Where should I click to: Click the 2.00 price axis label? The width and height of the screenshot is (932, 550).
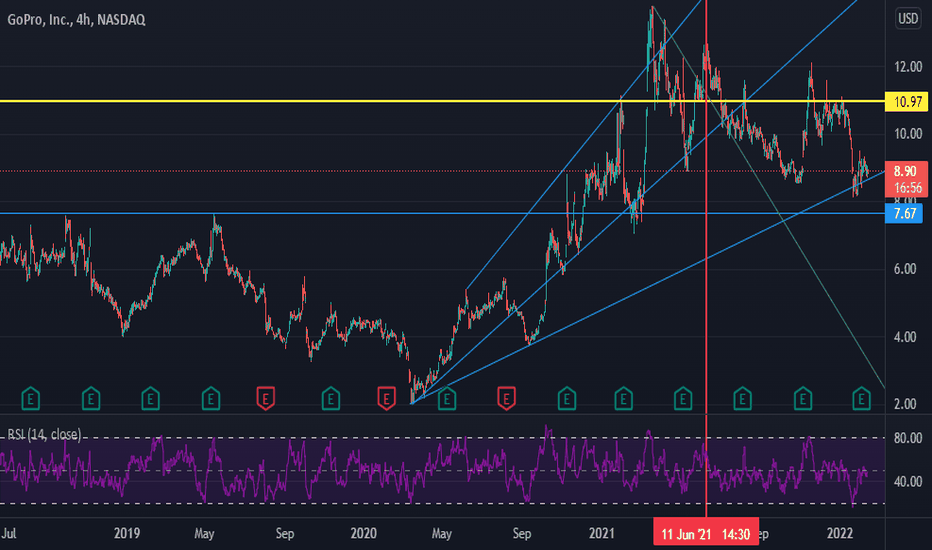point(905,404)
